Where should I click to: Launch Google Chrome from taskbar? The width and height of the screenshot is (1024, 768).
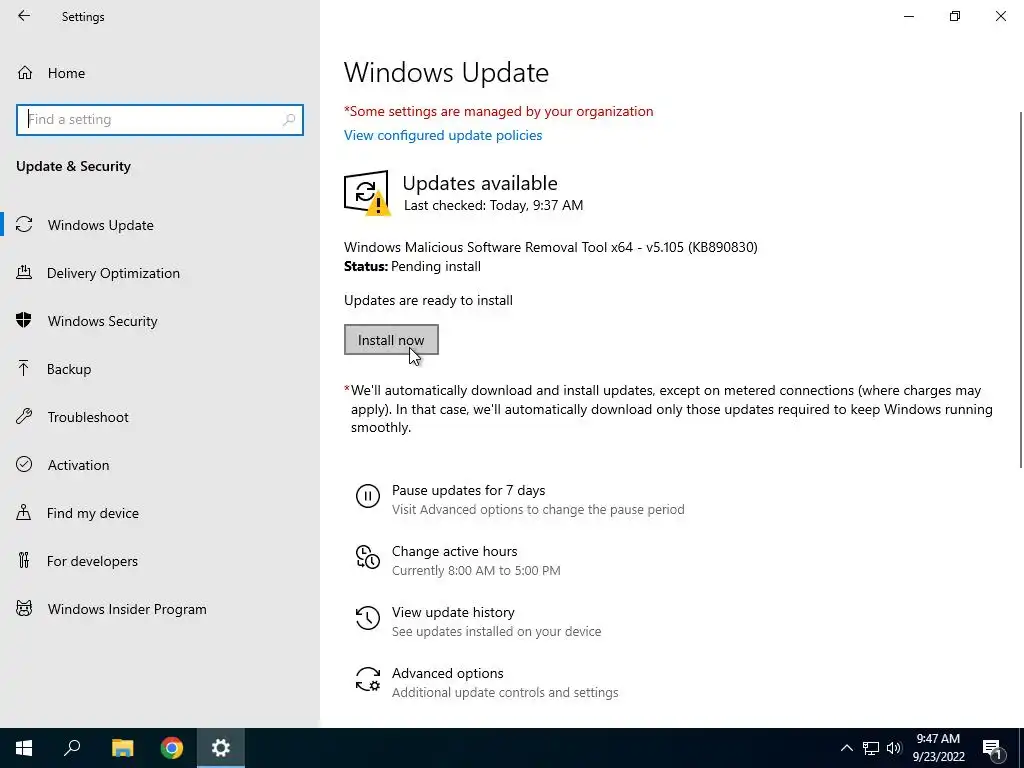click(172, 748)
